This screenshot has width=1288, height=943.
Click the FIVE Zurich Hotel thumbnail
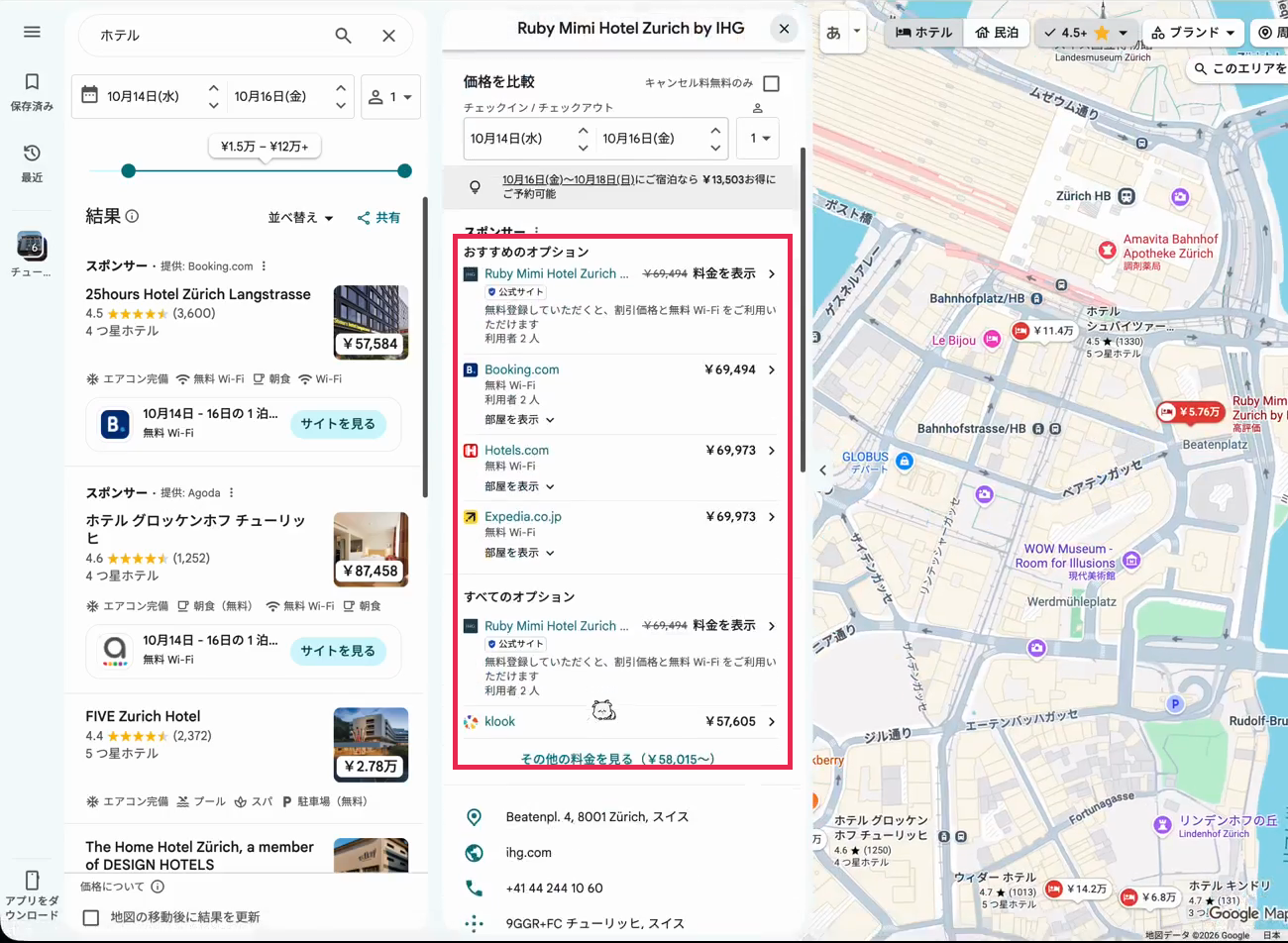click(372, 745)
